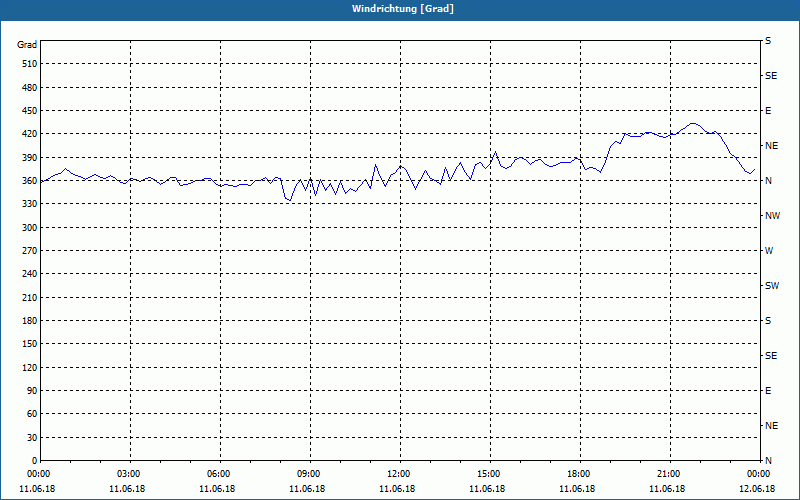Select the 12.06.18 date label
The width and height of the screenshot is (800, 500).
[757, 489]
